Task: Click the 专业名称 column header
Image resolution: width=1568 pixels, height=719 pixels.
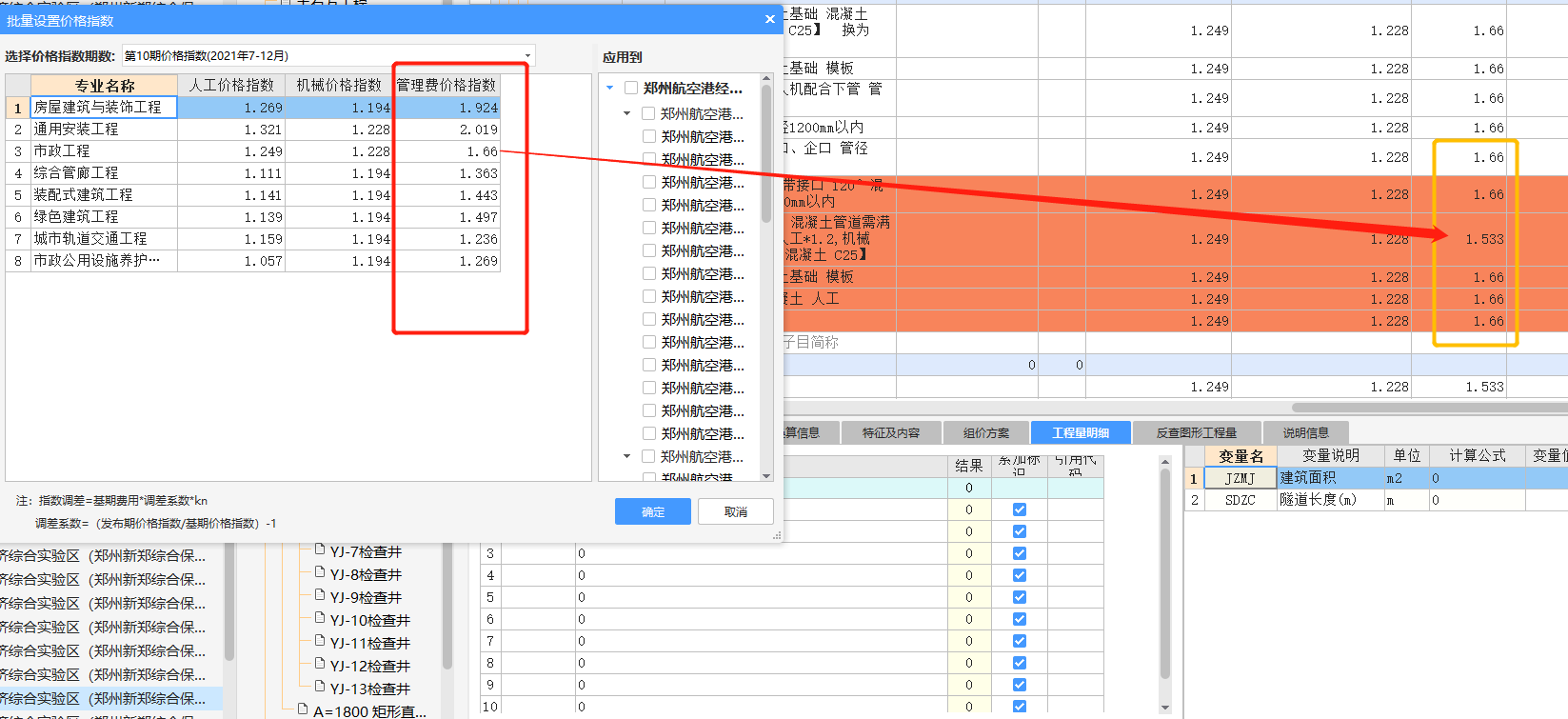Action: click(x=105, y=85)
